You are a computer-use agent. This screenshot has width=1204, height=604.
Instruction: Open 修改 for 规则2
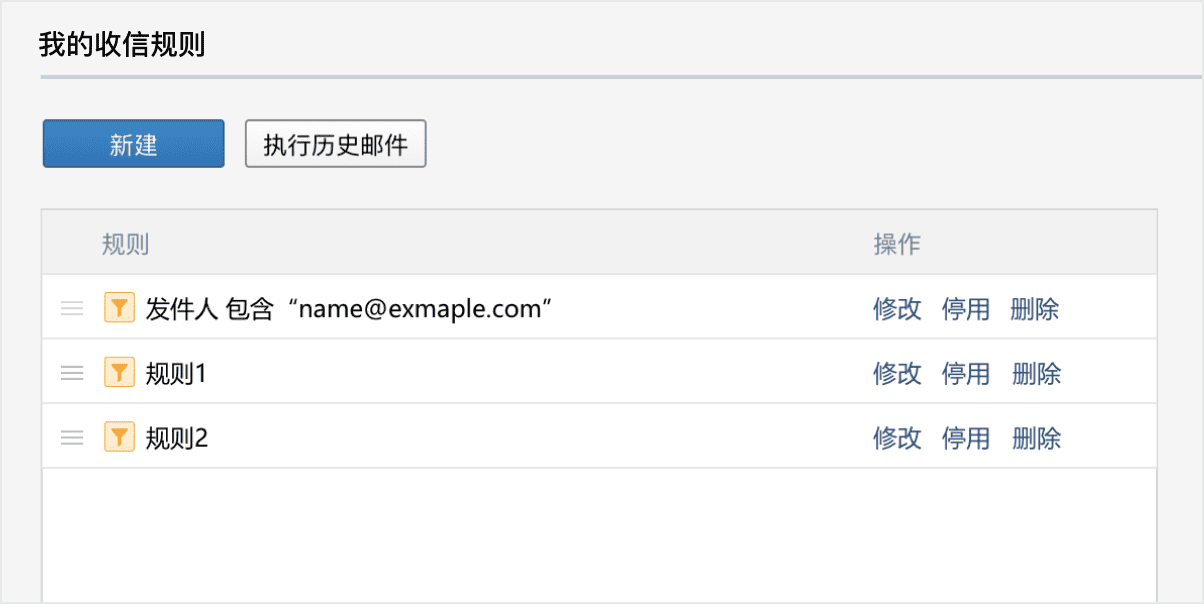897,437
